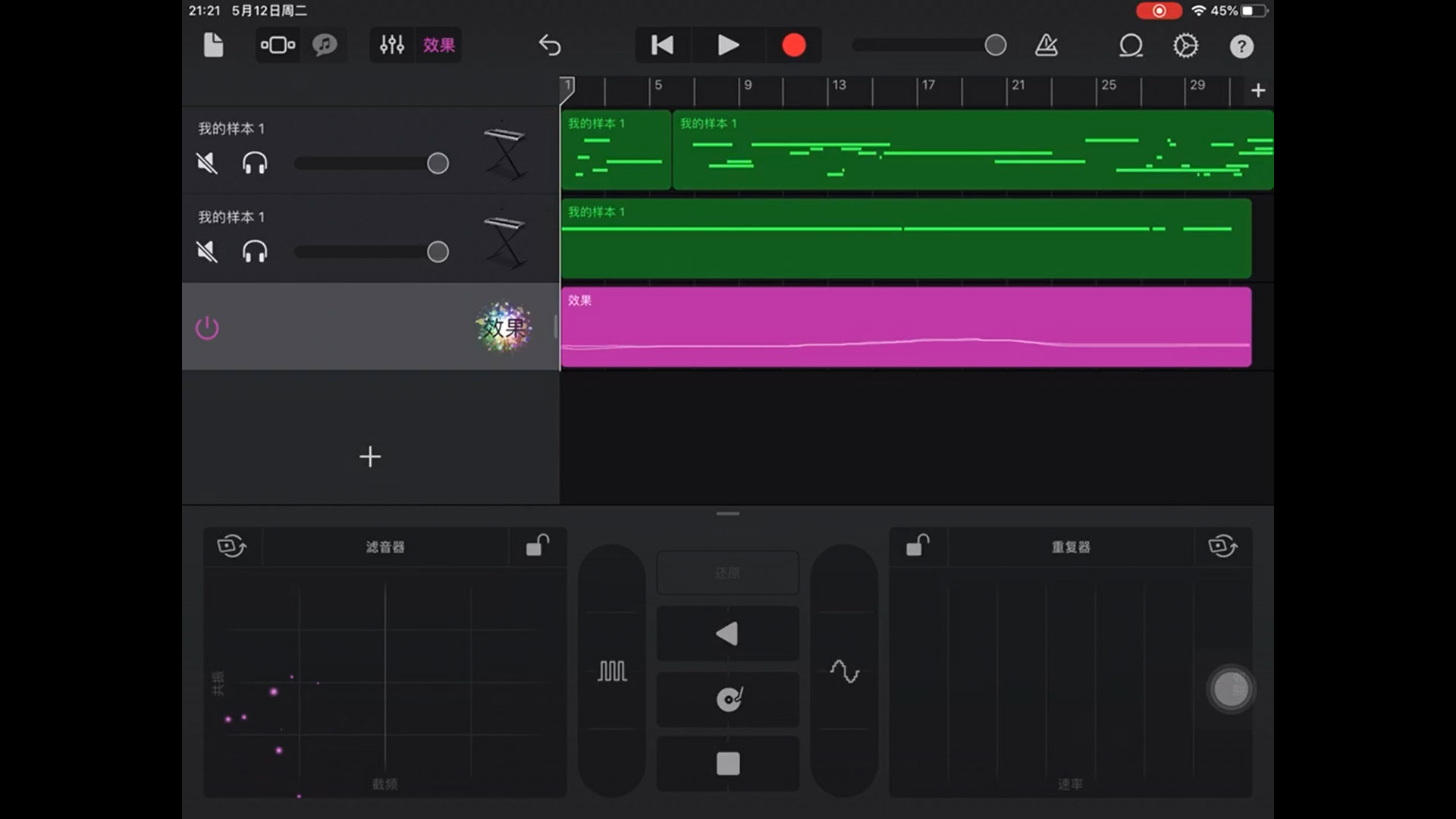Mute the second 我的样本 1 track

tap(207, 251)
